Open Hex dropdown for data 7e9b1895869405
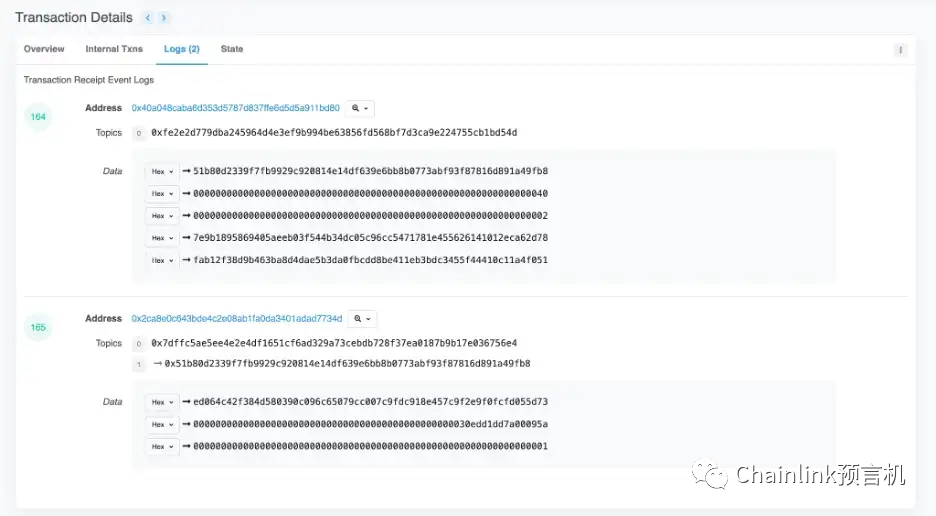This screenshot has height=516, width=936. point(162,238)
